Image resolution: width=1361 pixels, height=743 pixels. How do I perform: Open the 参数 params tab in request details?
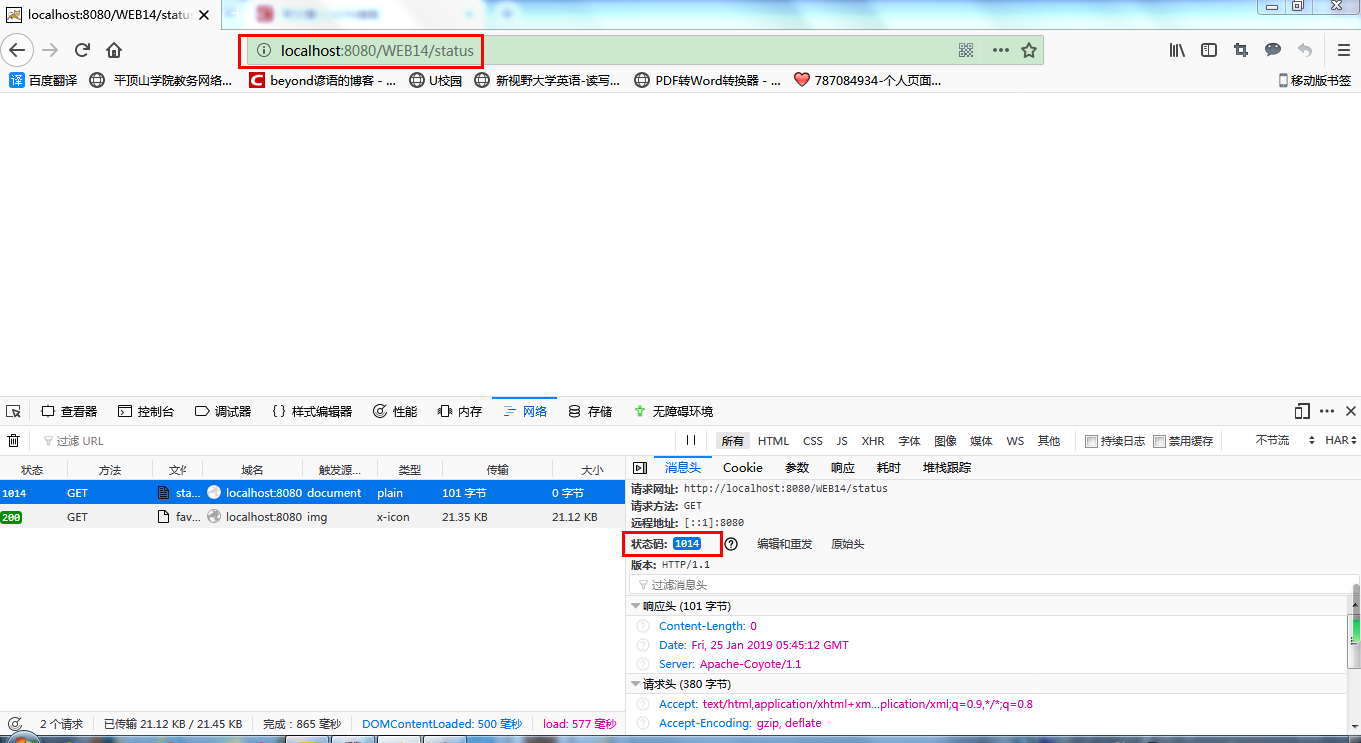coord(797,468)
